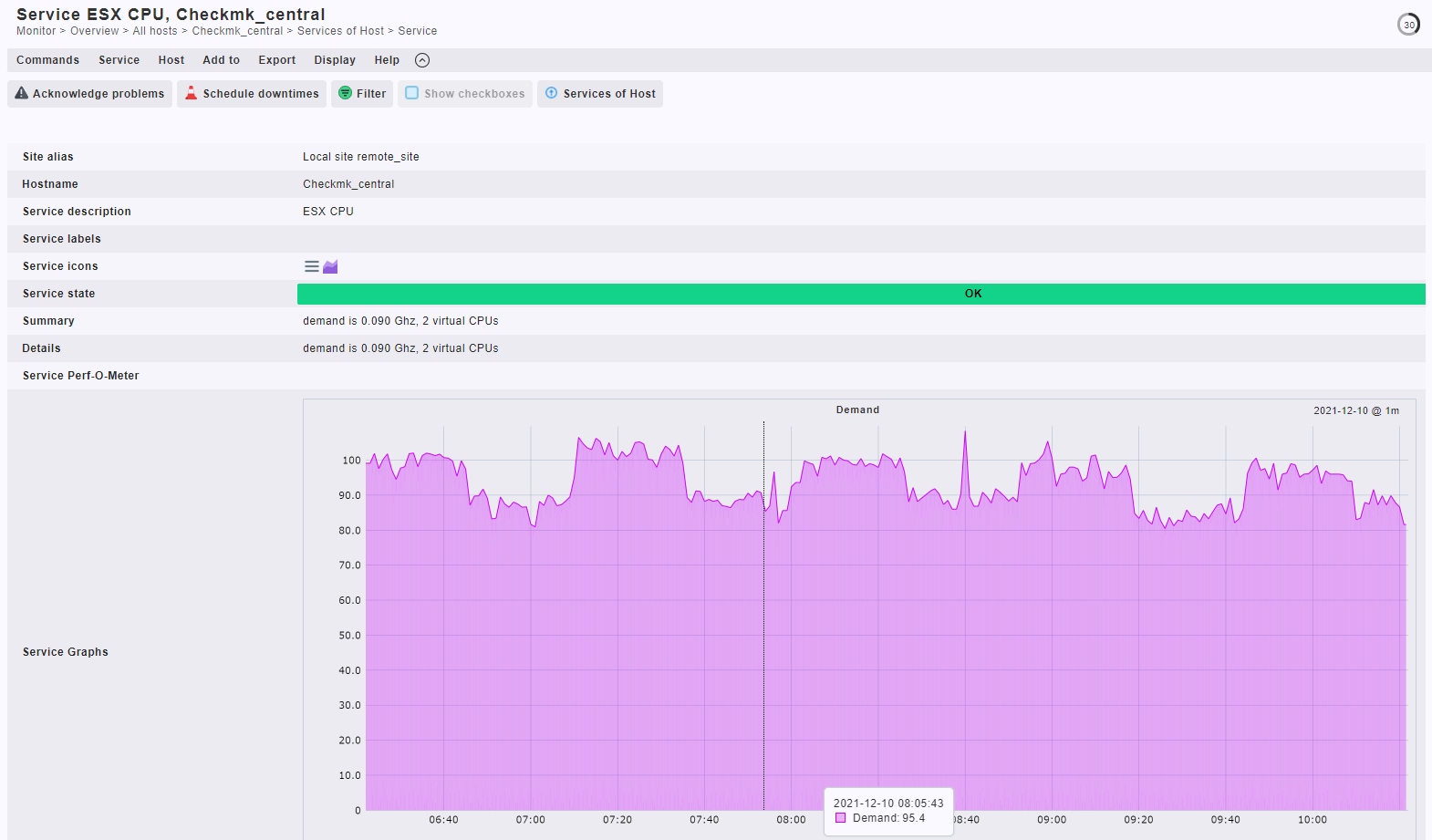Click the tooltip timestamp 2021-12-10 08:05:43

tap(888, 804)
